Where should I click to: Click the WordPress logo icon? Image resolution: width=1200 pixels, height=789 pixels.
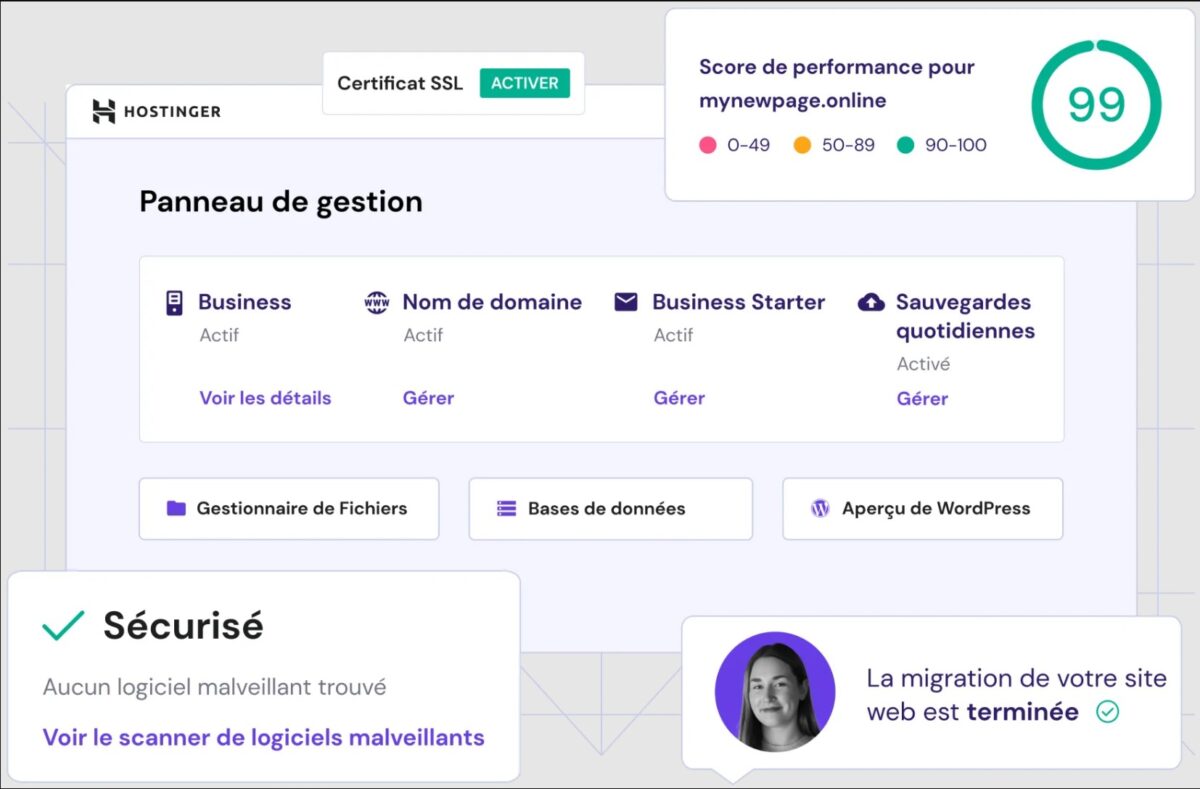[x=820, y=508]
